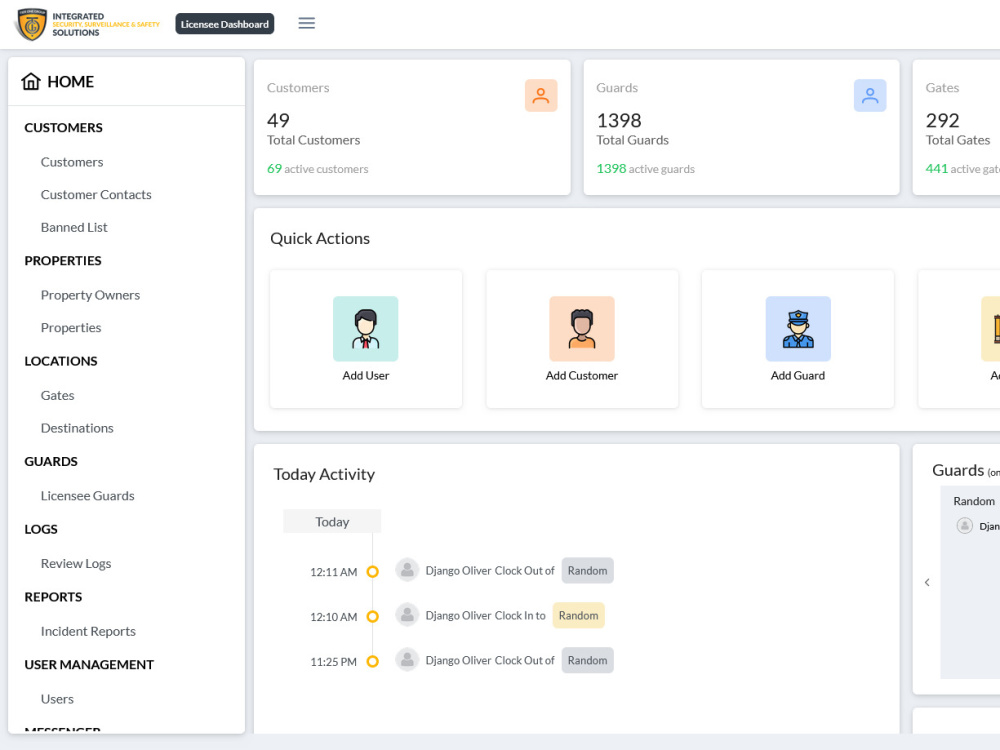Click '49' total customers count
The image size is (1000, 750).
coord(278,120)
